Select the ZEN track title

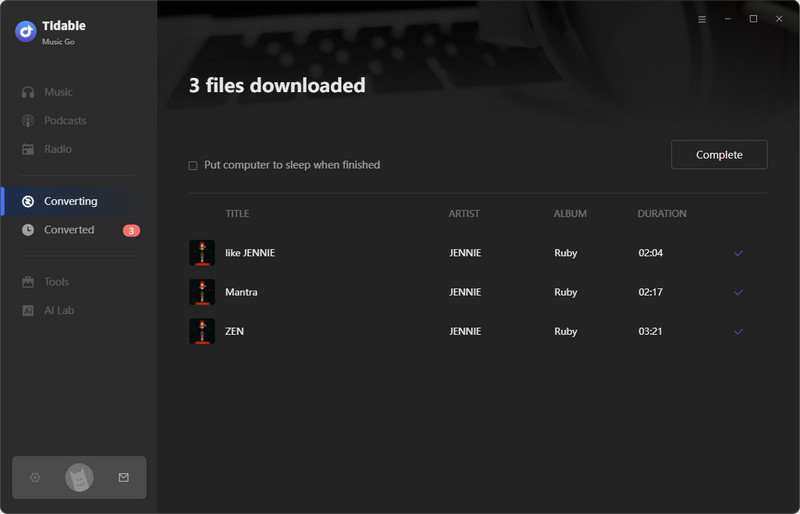pyautogui.click(x=234, y=331)
